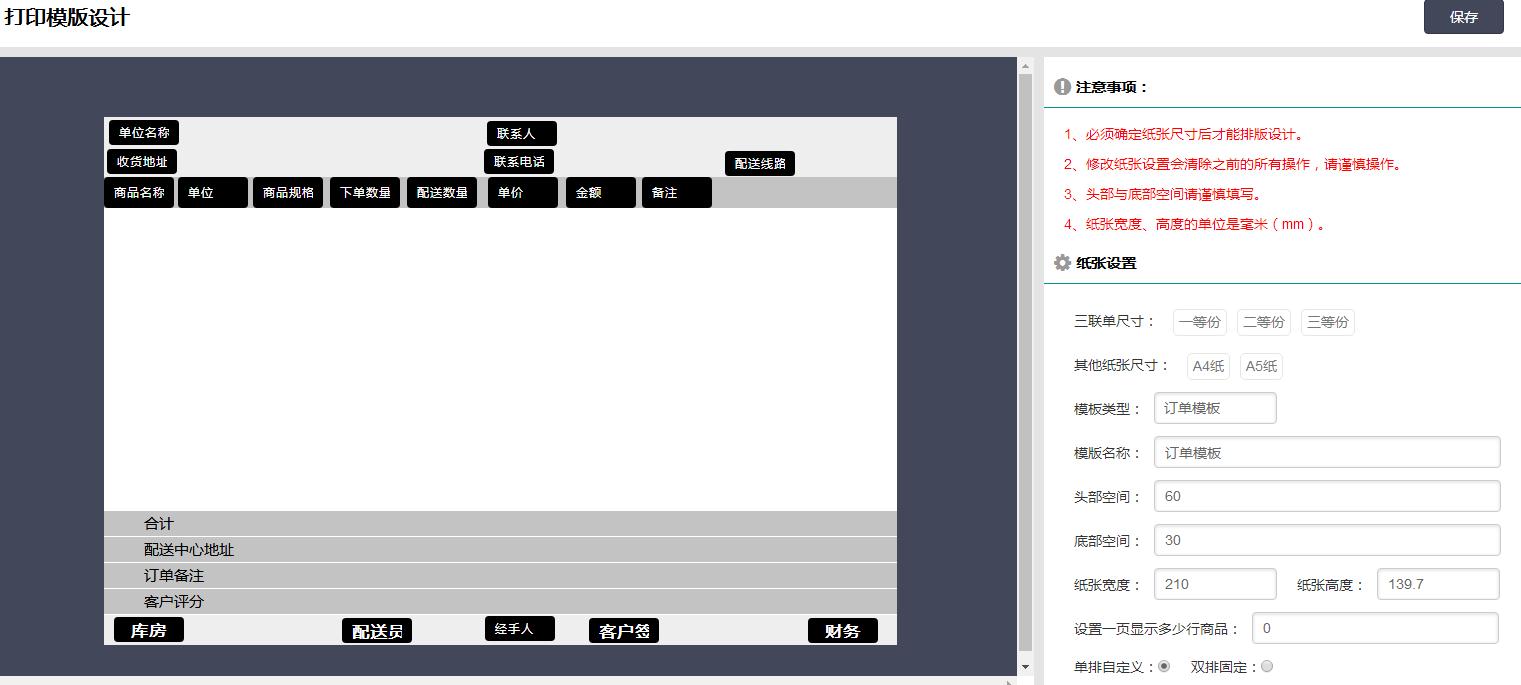The height and width of the screenshot is (685, 1521).
Task: Select the 配送线路 template block
Action: 759,164
